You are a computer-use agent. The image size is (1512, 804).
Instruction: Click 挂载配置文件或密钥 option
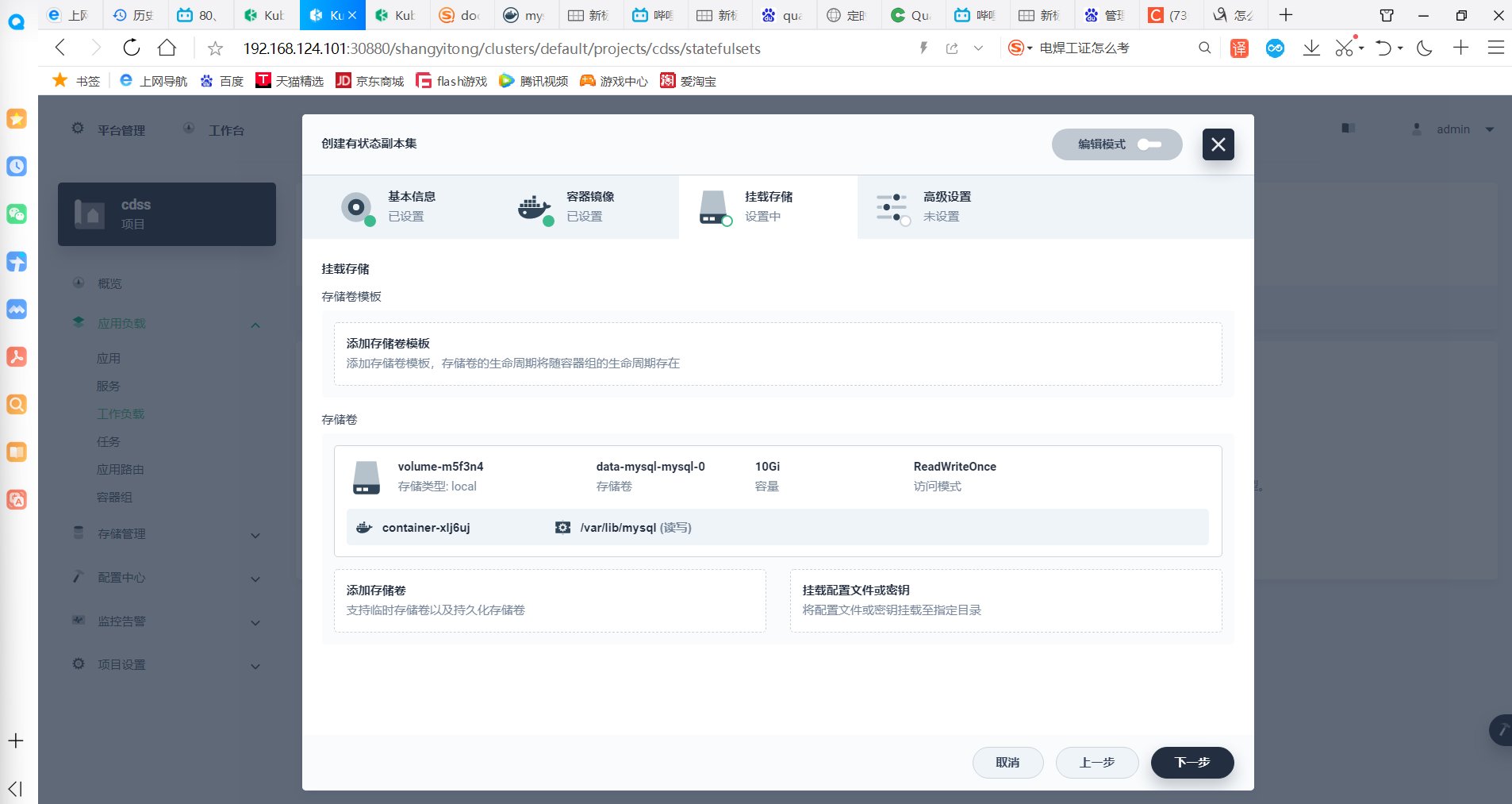[x=1005, y=601]
